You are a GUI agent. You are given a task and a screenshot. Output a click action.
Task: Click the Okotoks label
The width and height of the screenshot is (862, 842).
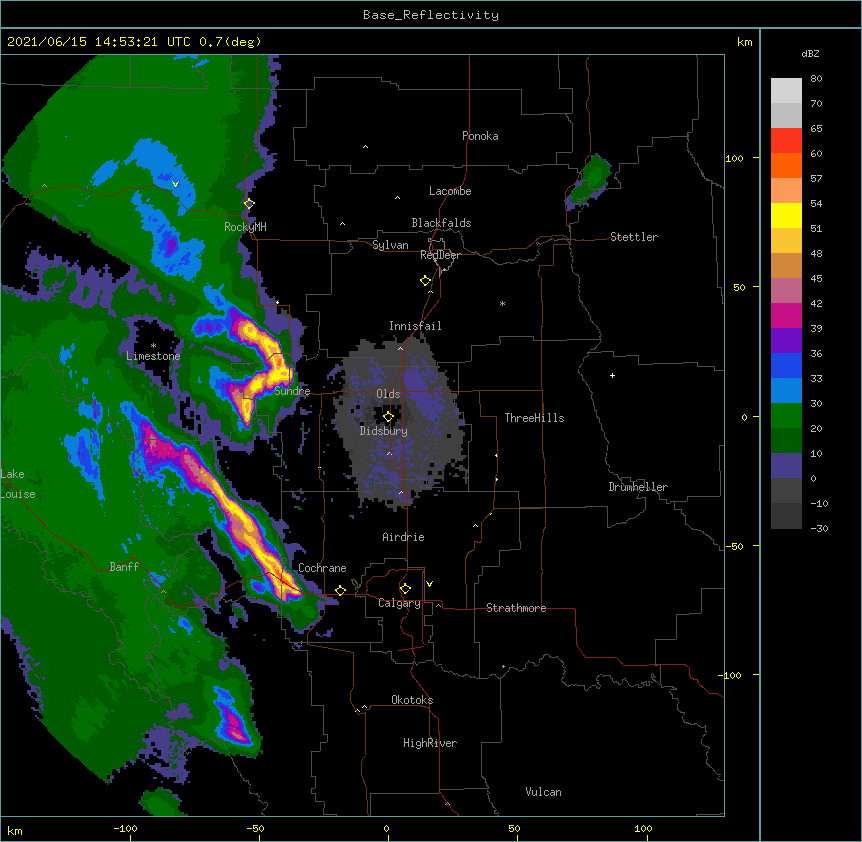(x=412, y=700)
